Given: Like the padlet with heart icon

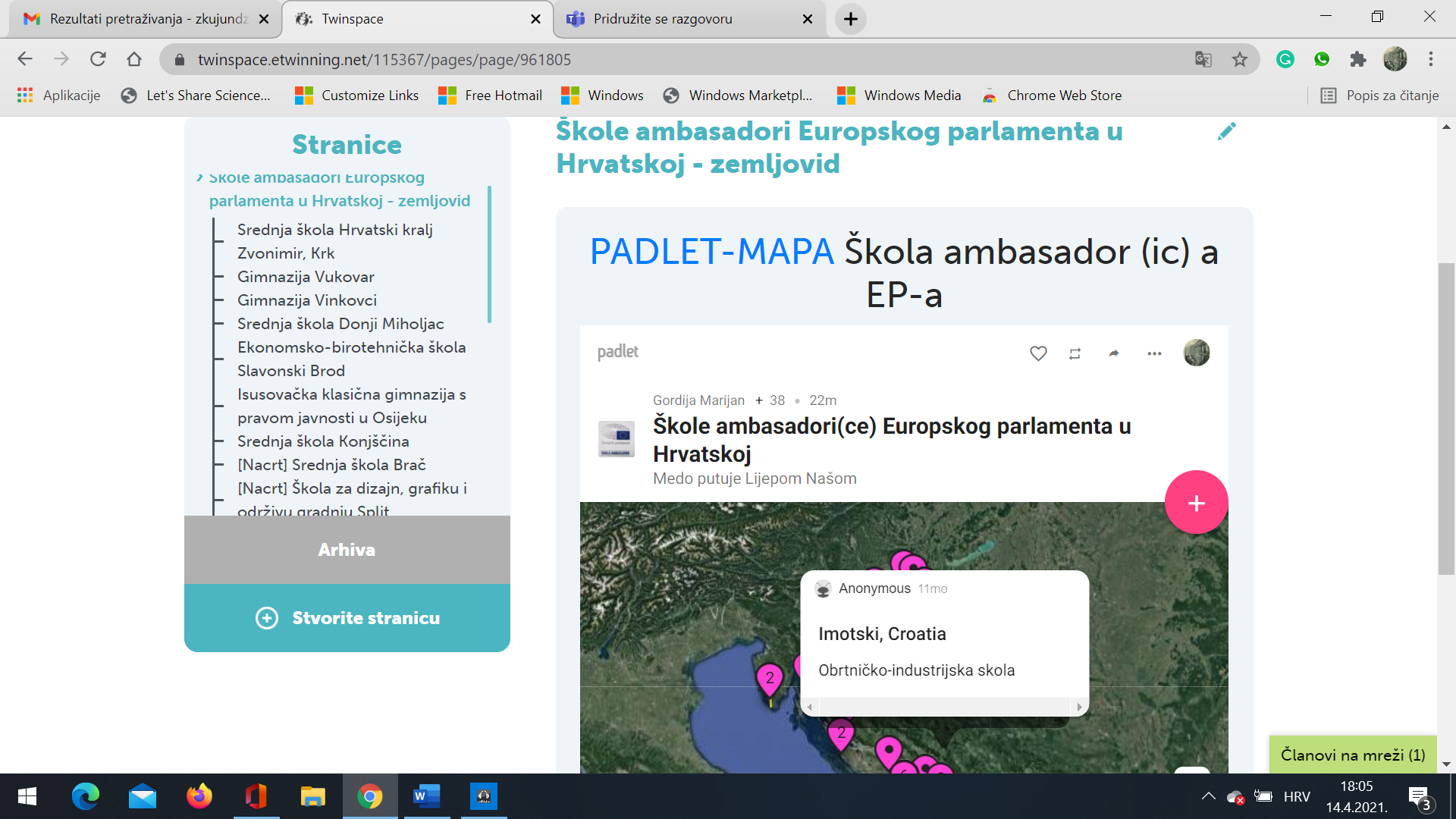Looking at the screenshot, I should point(1038,353).
